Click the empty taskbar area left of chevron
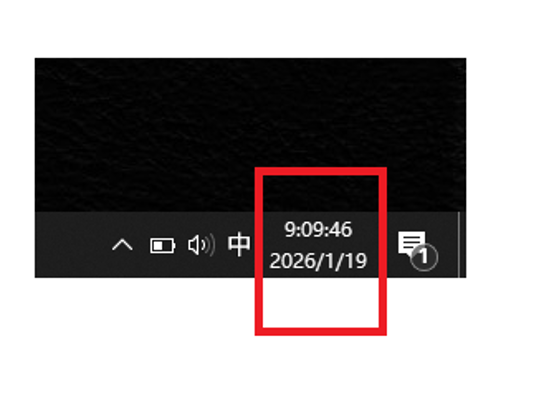Screen dimensions: 544x407 pyautogui.click(x=71, y=245)
